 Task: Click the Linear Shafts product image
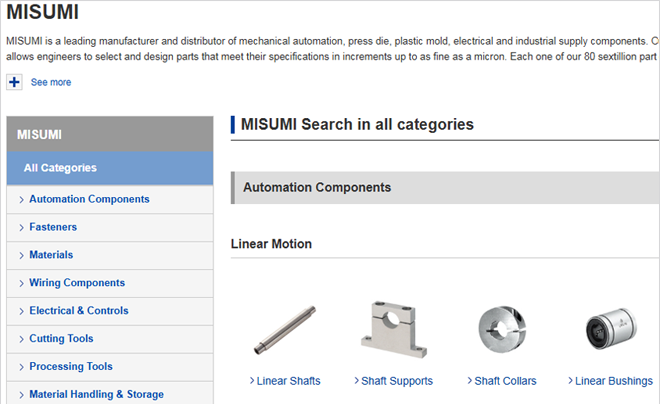point(284,330)
